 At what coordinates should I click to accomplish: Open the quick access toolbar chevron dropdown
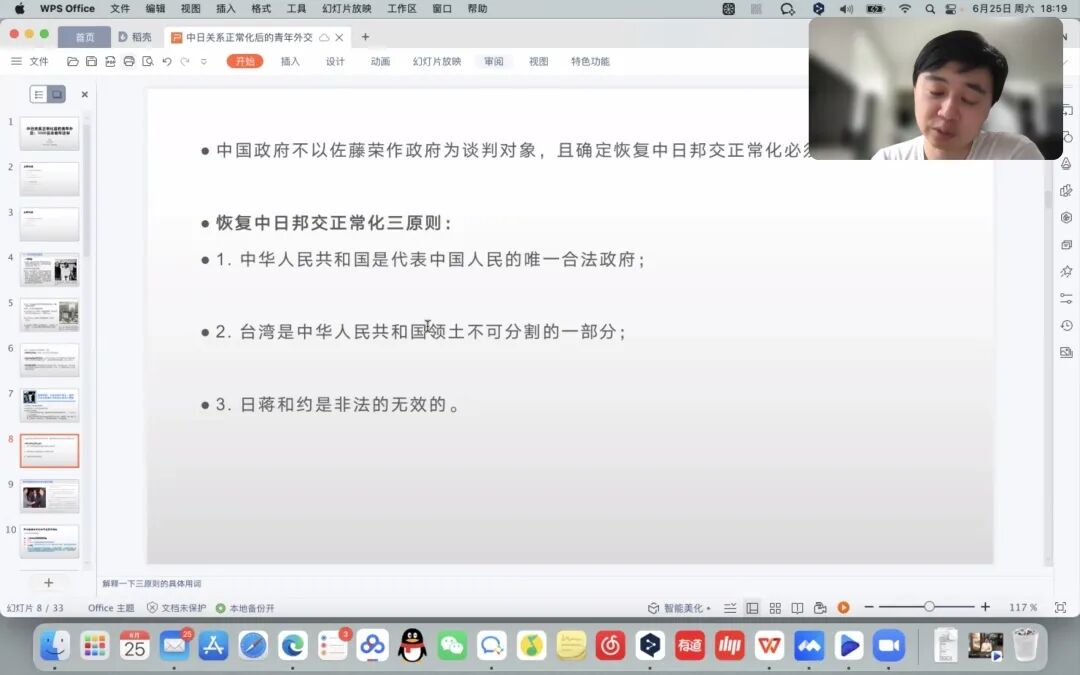coord(204,61)
